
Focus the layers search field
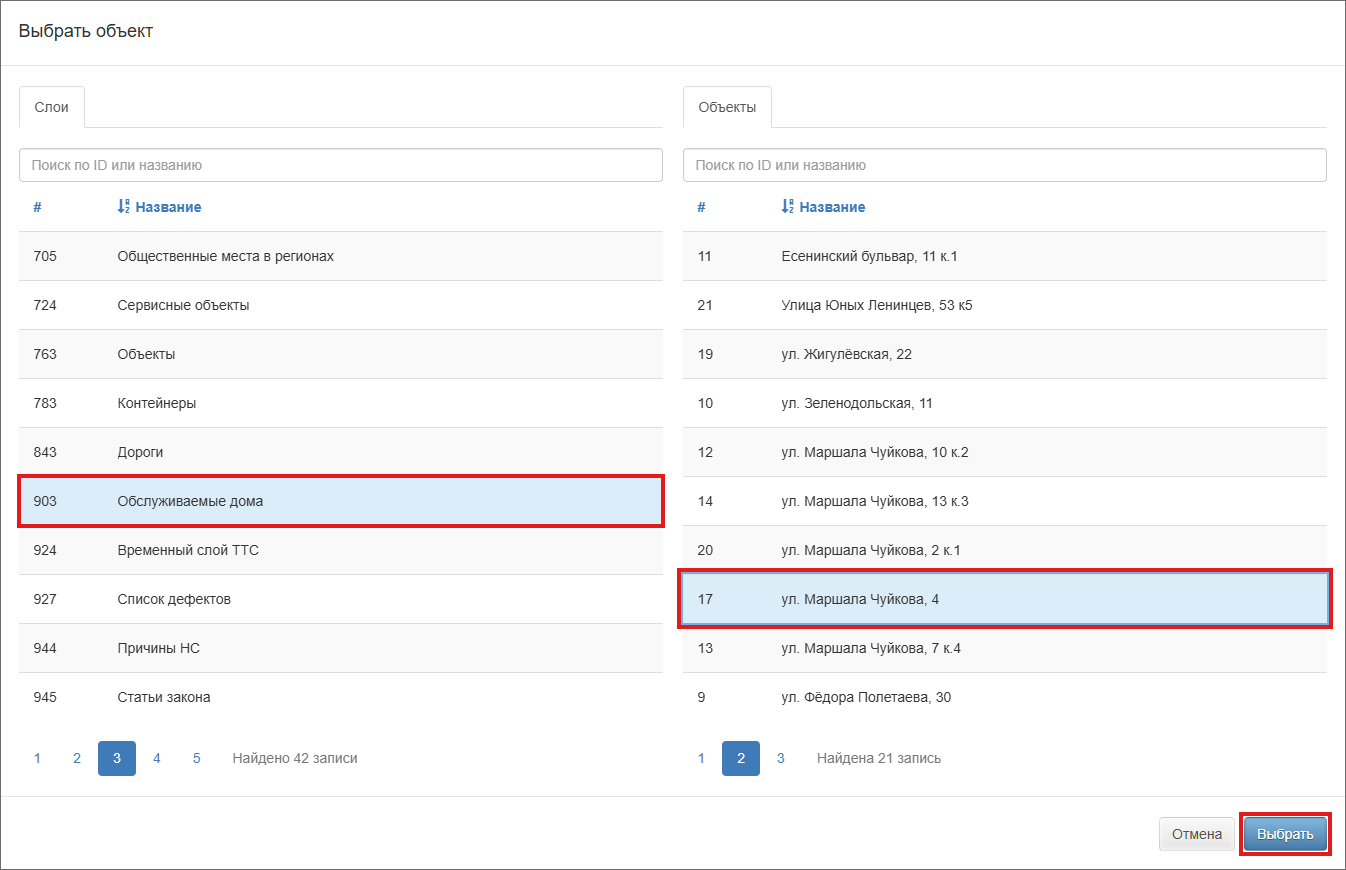tap(340, 165)
